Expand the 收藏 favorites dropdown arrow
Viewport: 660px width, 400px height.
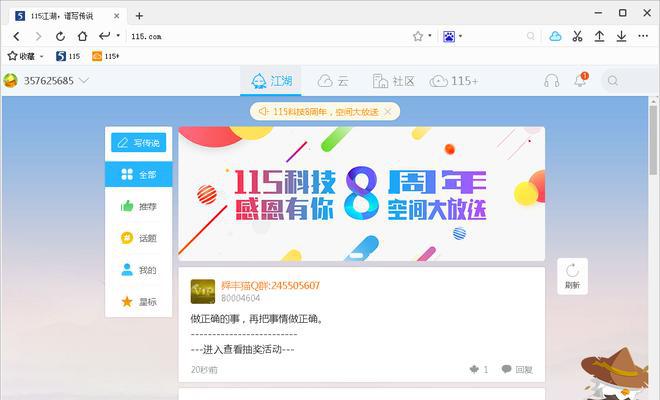pos(41,56)
